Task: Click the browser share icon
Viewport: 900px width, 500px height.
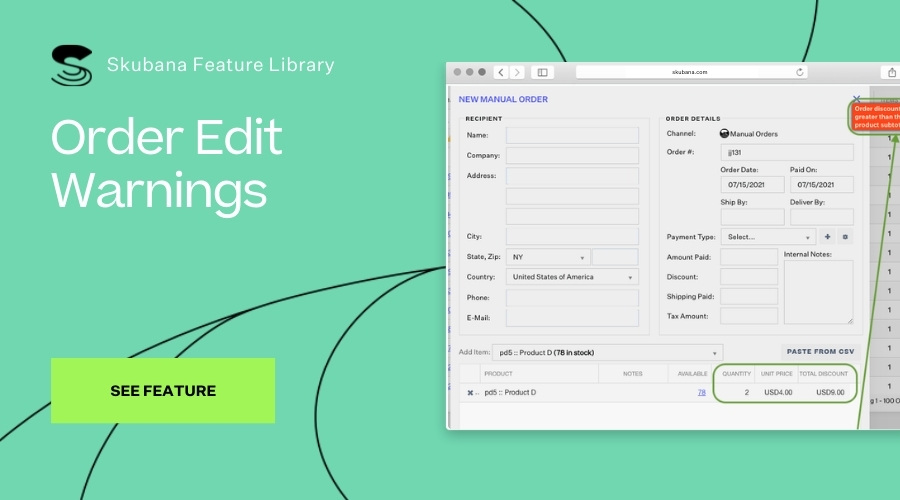Action: click(x=891, y=72)
